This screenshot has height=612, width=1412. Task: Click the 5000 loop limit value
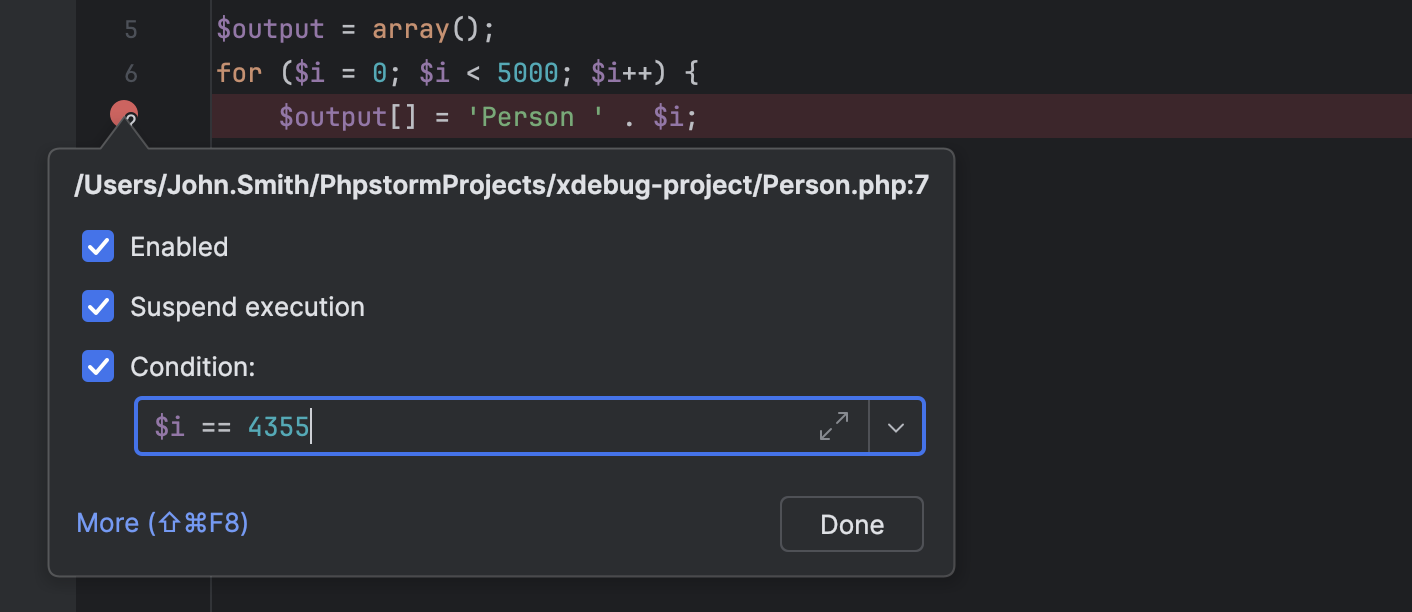click(x=528, y=72)
